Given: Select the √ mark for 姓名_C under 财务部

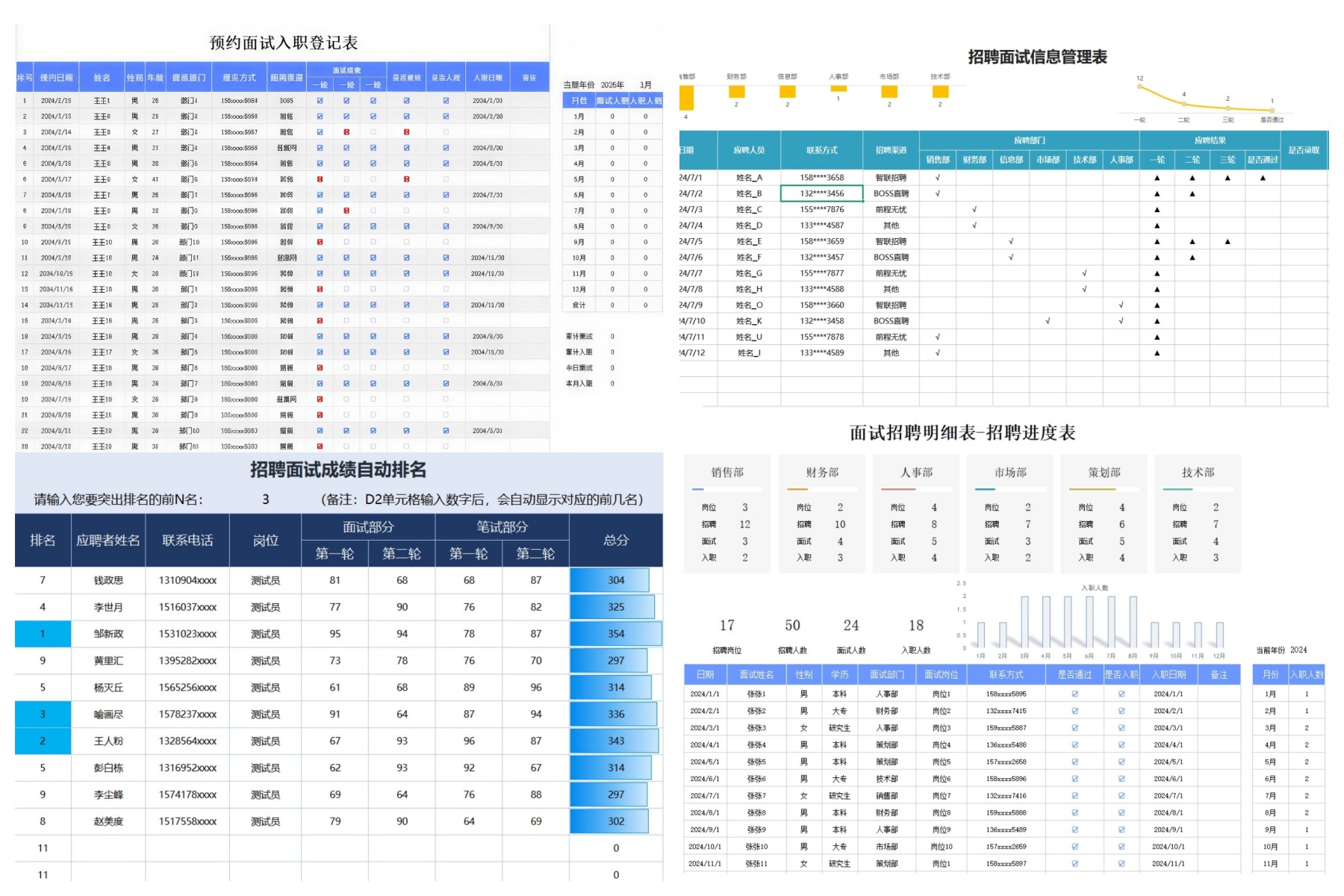Looking at the screenshot, I should point(974,209).
